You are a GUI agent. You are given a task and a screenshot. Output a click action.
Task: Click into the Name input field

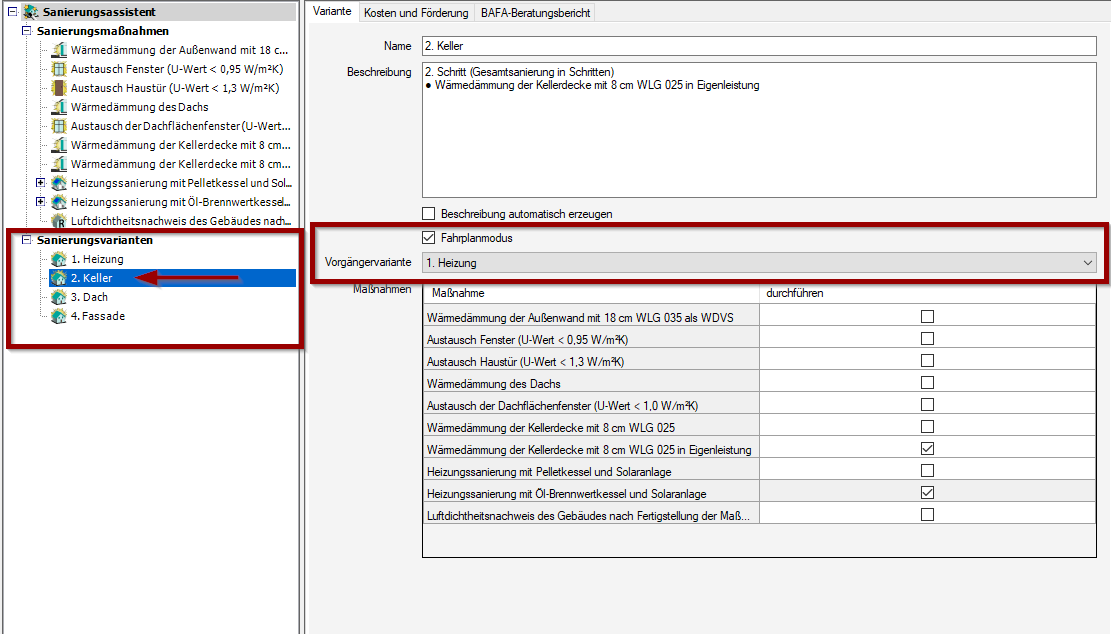[x=758, y=46]
